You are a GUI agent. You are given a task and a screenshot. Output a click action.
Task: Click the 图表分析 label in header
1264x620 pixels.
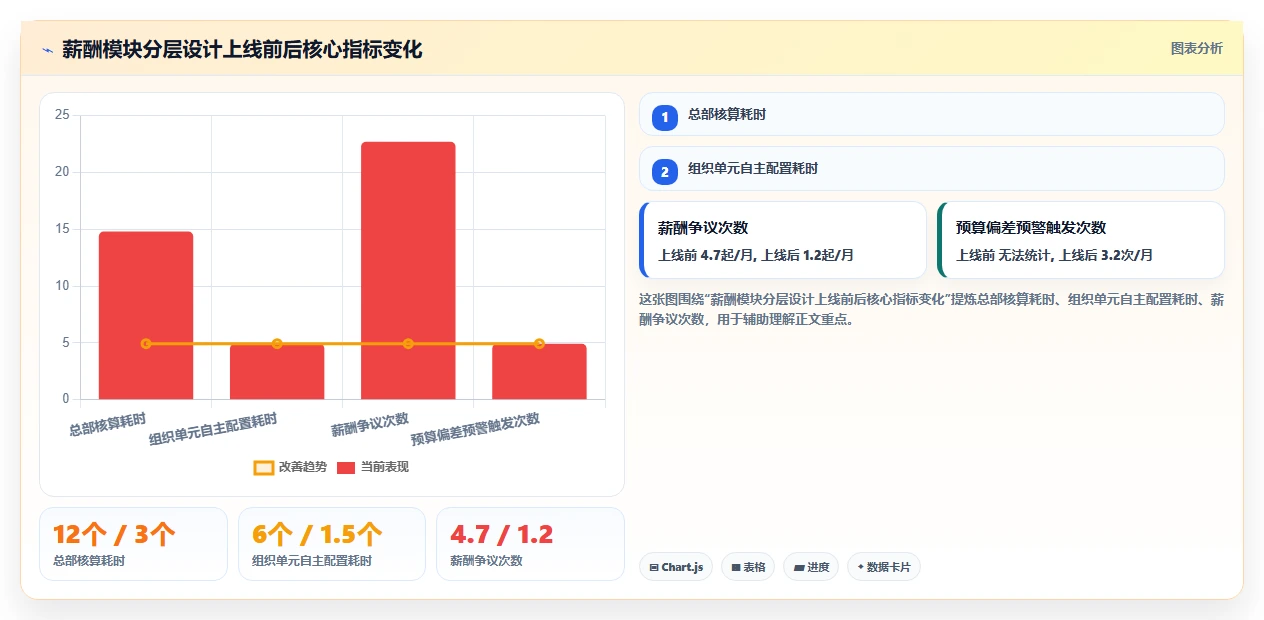click(1196, 48)
